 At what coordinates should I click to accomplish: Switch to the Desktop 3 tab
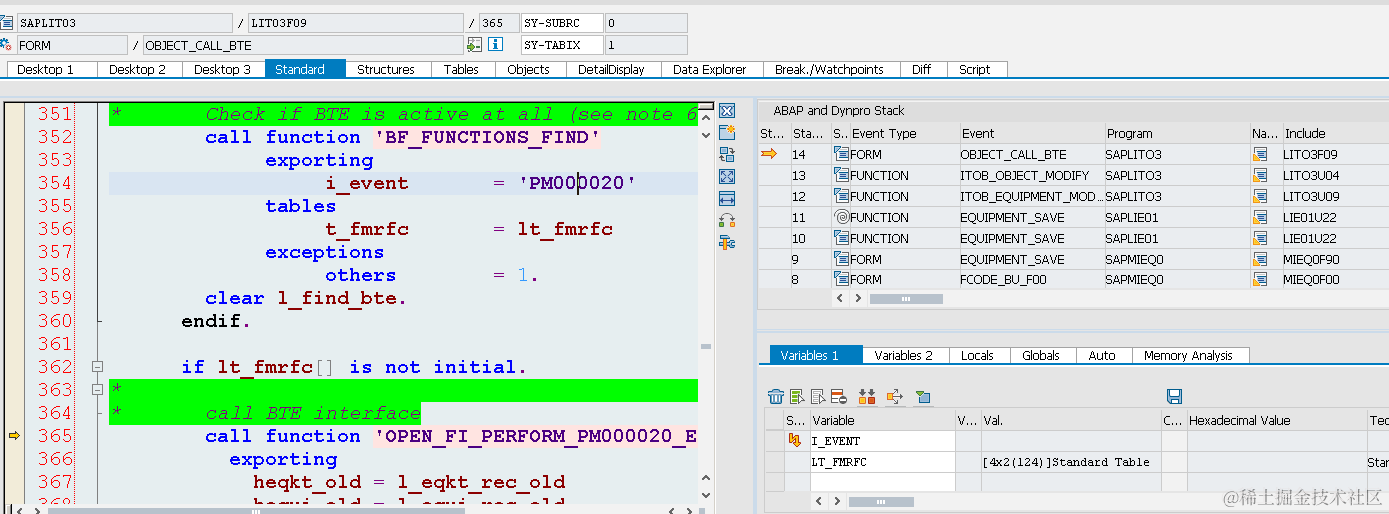(x=223, y=69)
